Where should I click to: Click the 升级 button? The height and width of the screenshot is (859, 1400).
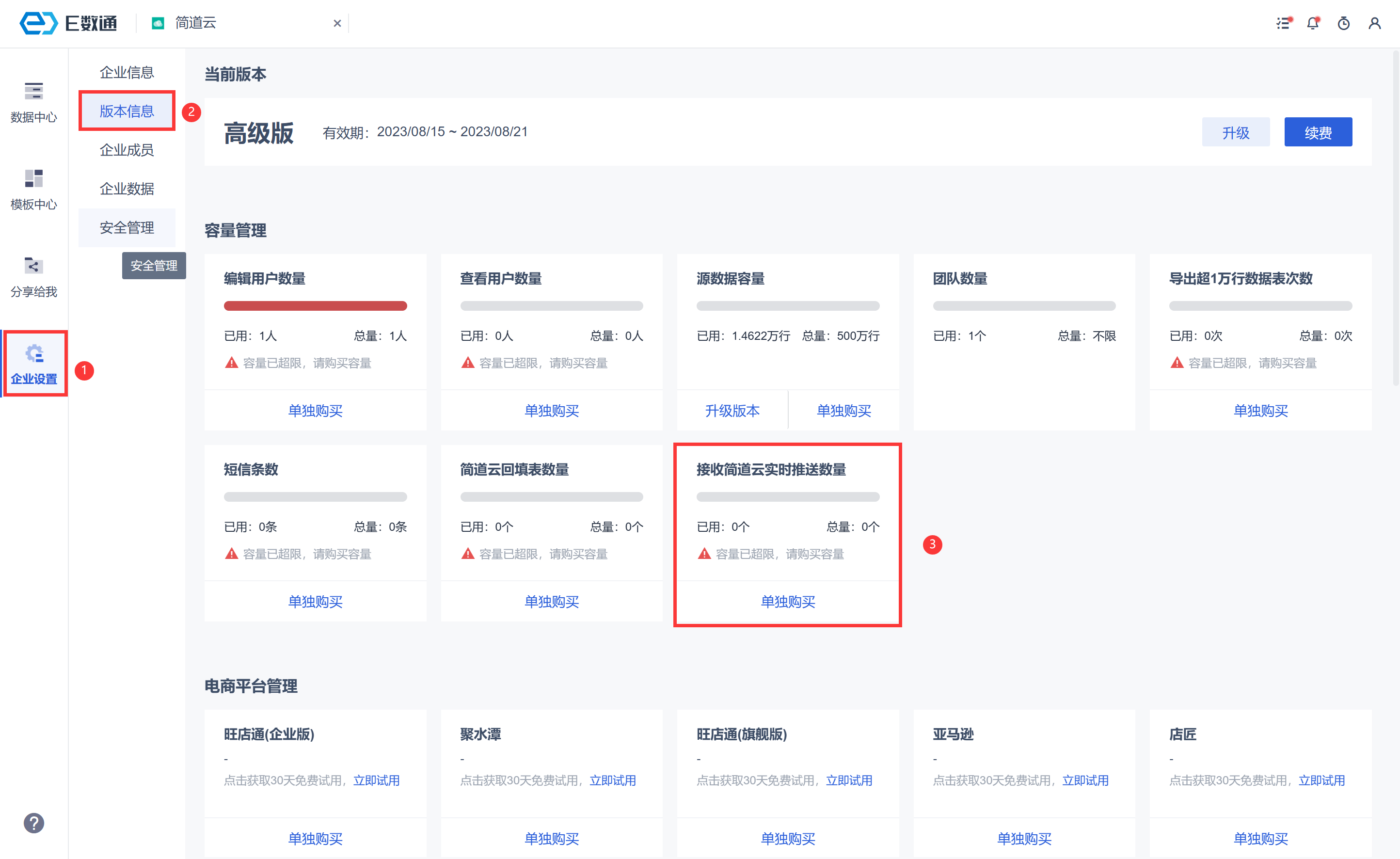coord(1235,132)
